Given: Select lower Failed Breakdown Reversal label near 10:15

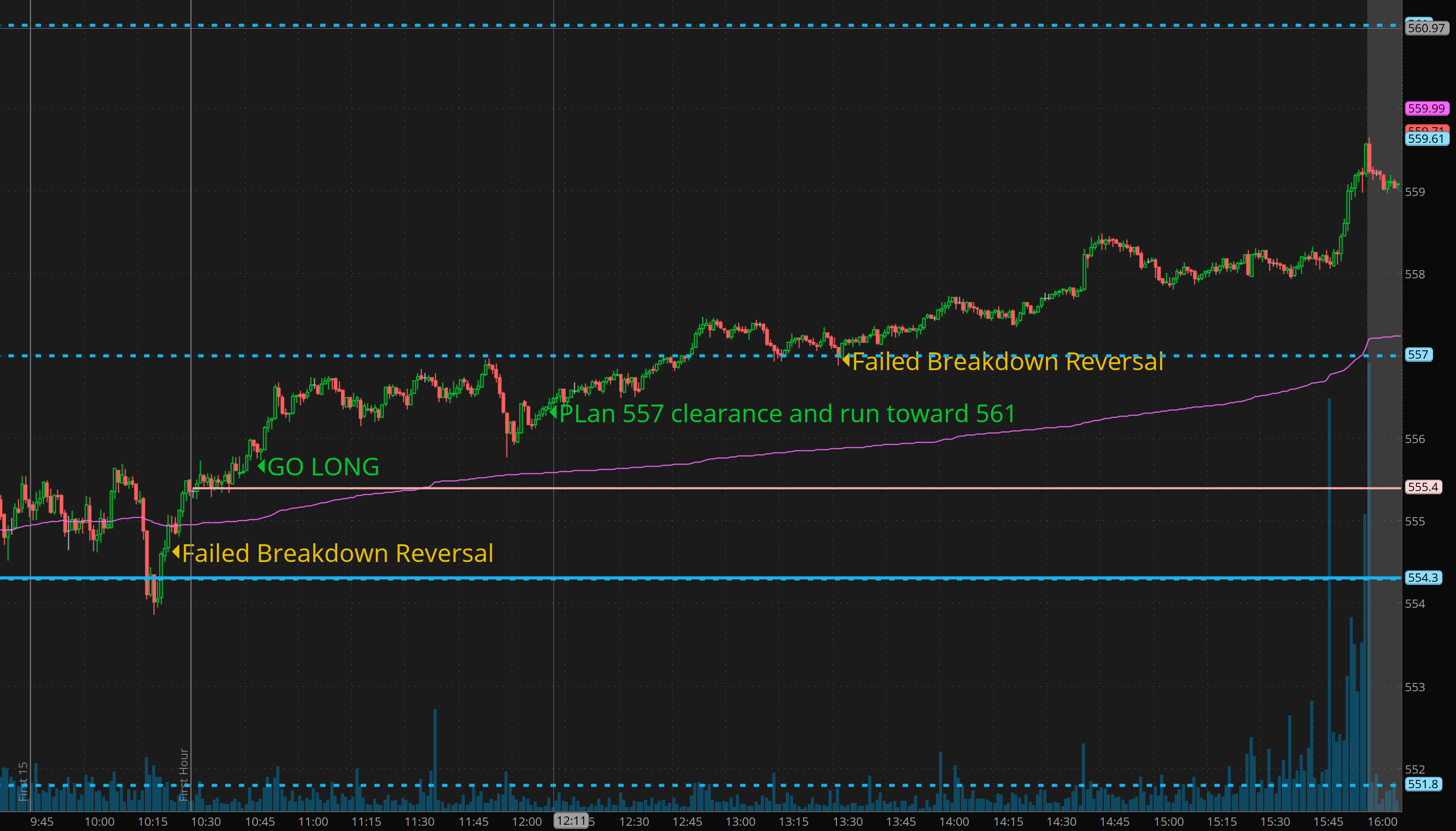Looking at the screenshot, I should pos(337,553).
